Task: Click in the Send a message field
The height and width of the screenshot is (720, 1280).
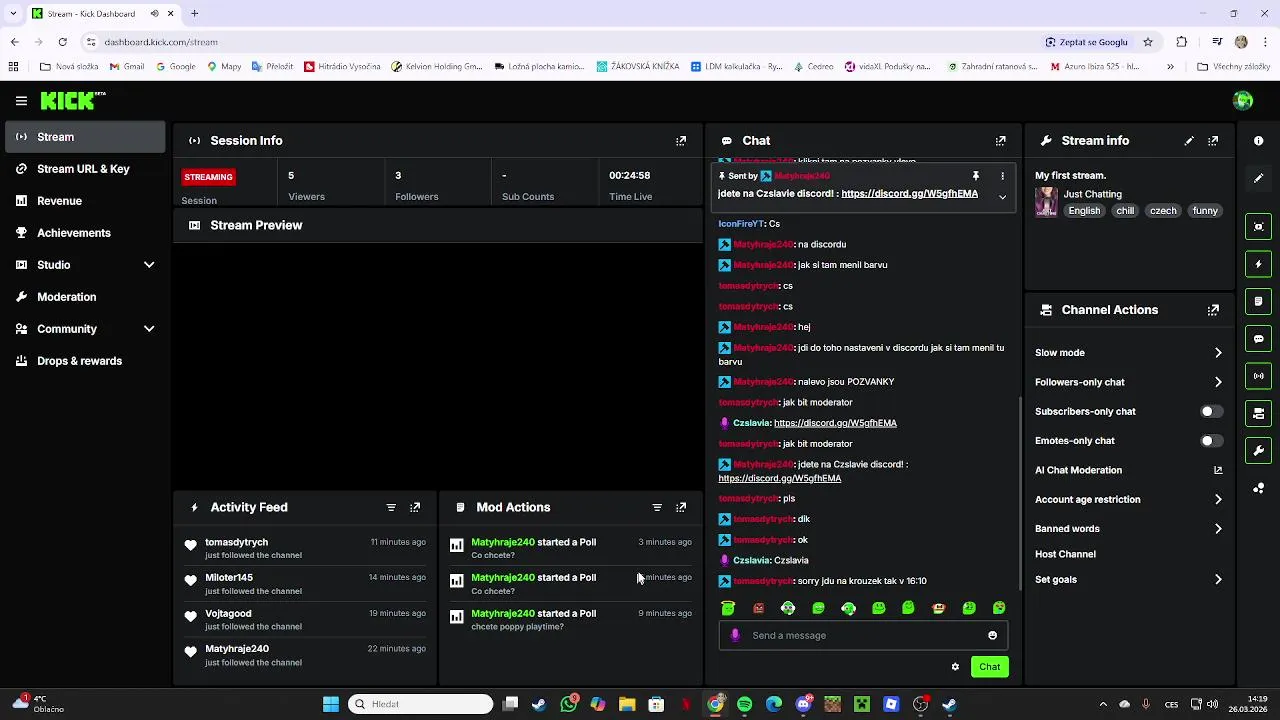Action: 862,635
